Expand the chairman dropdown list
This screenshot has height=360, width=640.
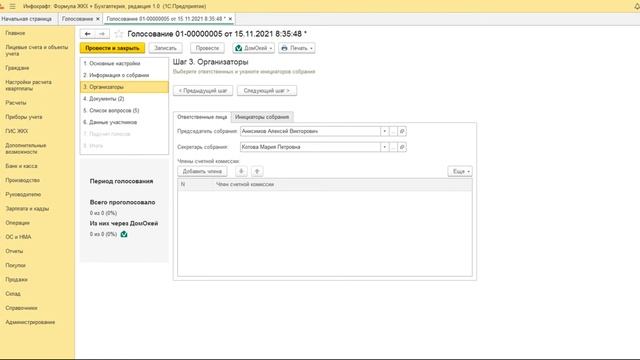pyautogui.click(x=384, y=131)
